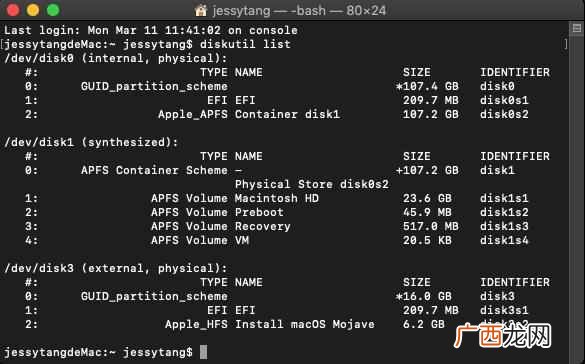Close the Terminal window with red button
Viewport: 585px width, 364px height.
pos(13,10)
